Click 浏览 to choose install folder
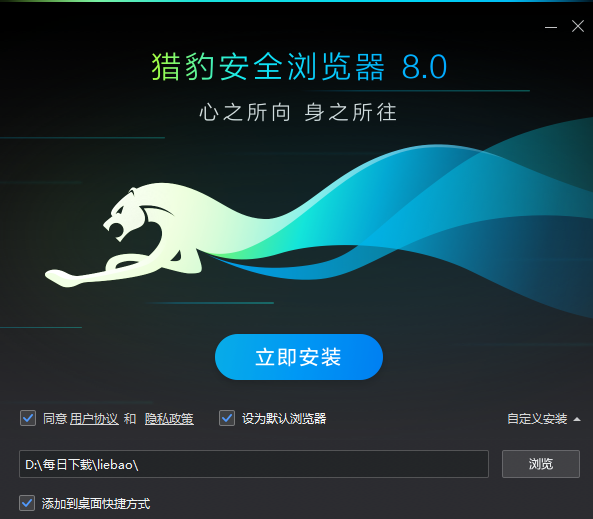Viewport: 593px width, 519px height. tap(541, 464)
